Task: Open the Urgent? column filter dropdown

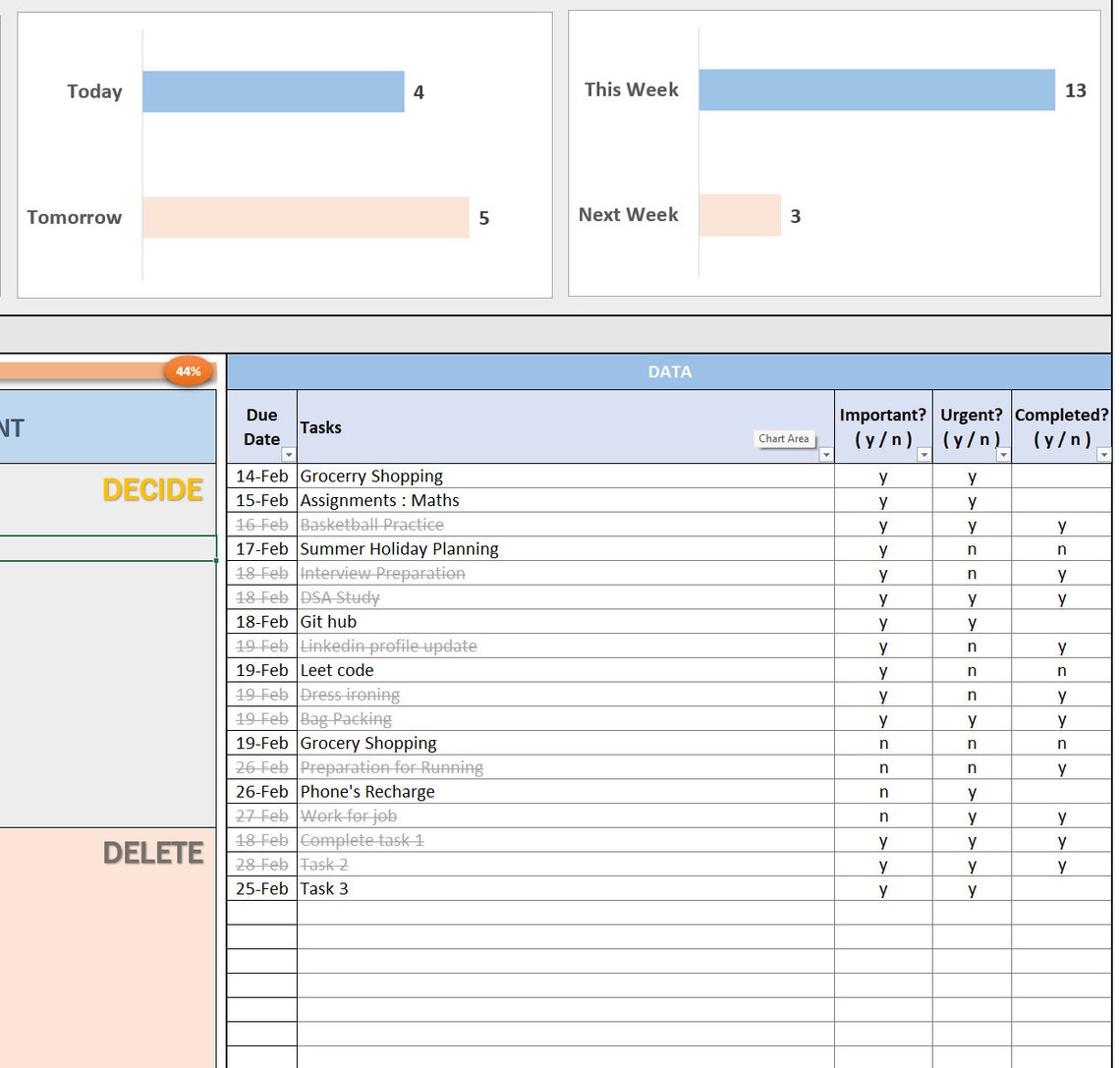Action: (x=1003, y=455)
